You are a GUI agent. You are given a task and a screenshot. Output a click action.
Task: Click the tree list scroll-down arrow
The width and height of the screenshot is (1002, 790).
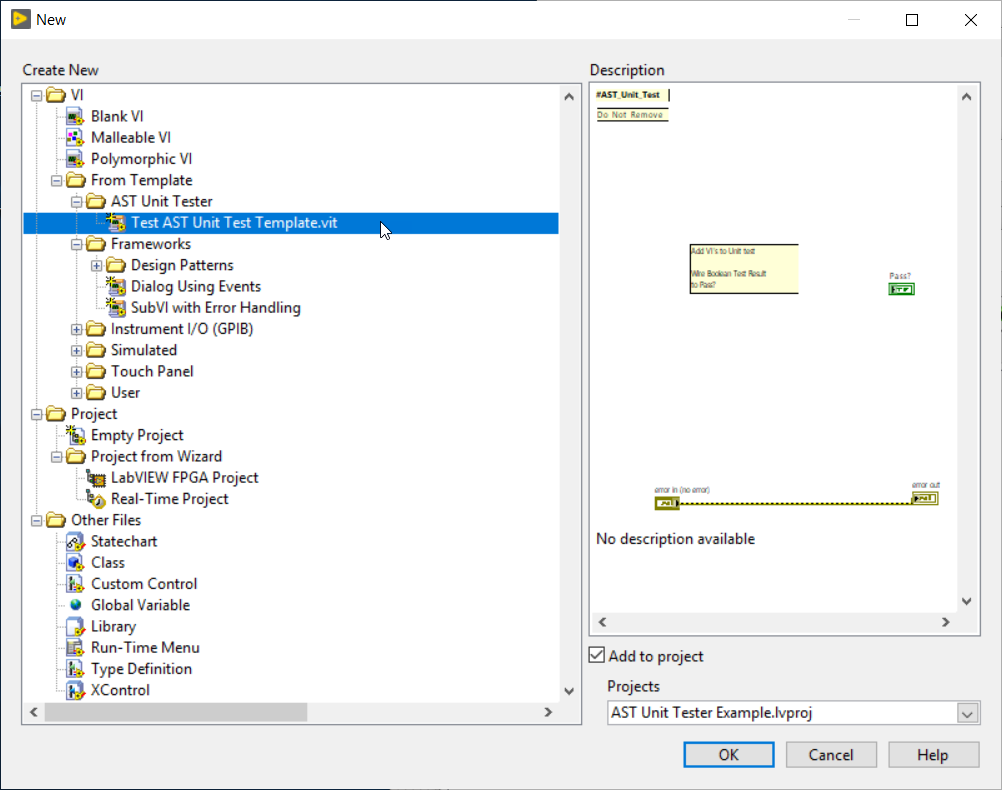coord(569,691)
